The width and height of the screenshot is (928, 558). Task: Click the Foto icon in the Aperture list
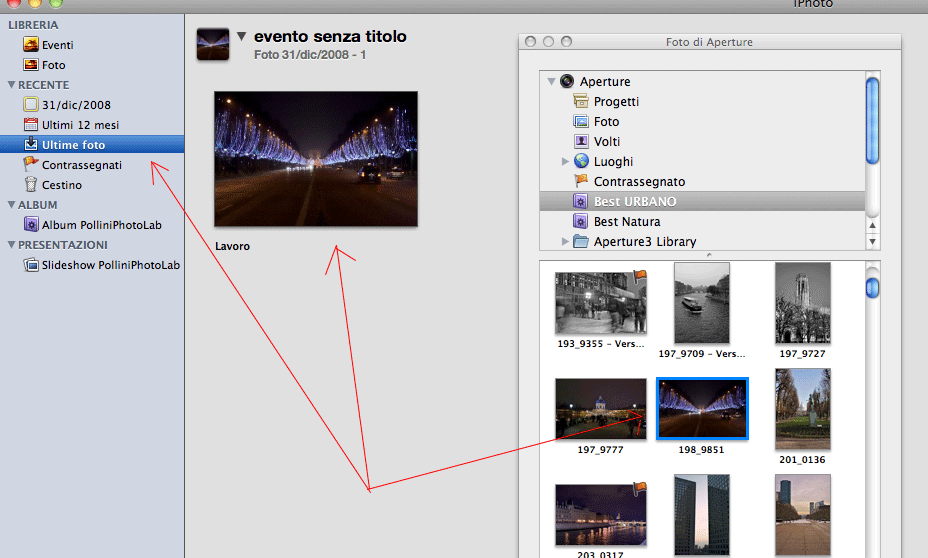click(x=581, y=121)
